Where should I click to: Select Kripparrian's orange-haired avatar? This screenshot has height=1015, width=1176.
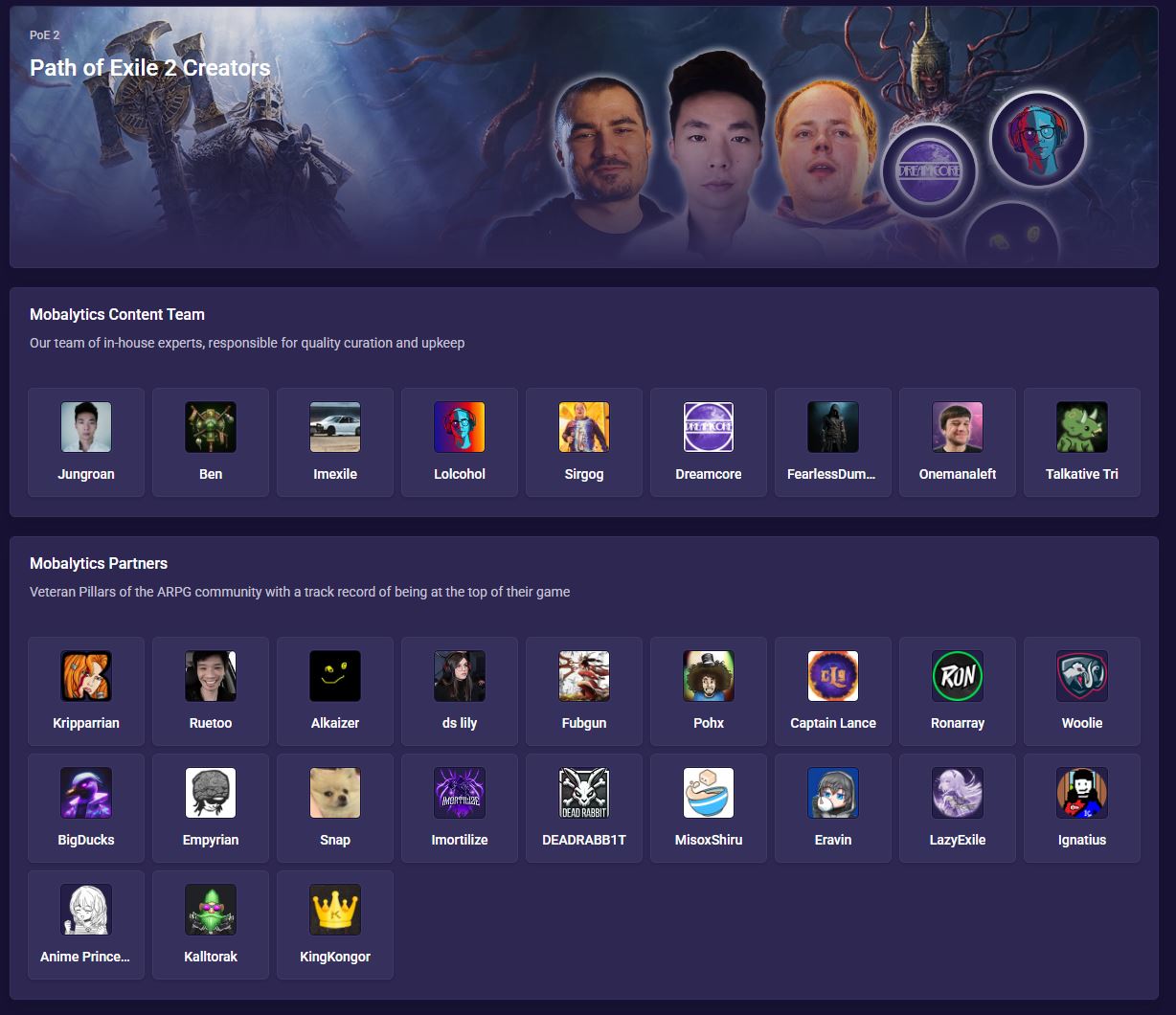pyautogui.click(x=86, y=676)
